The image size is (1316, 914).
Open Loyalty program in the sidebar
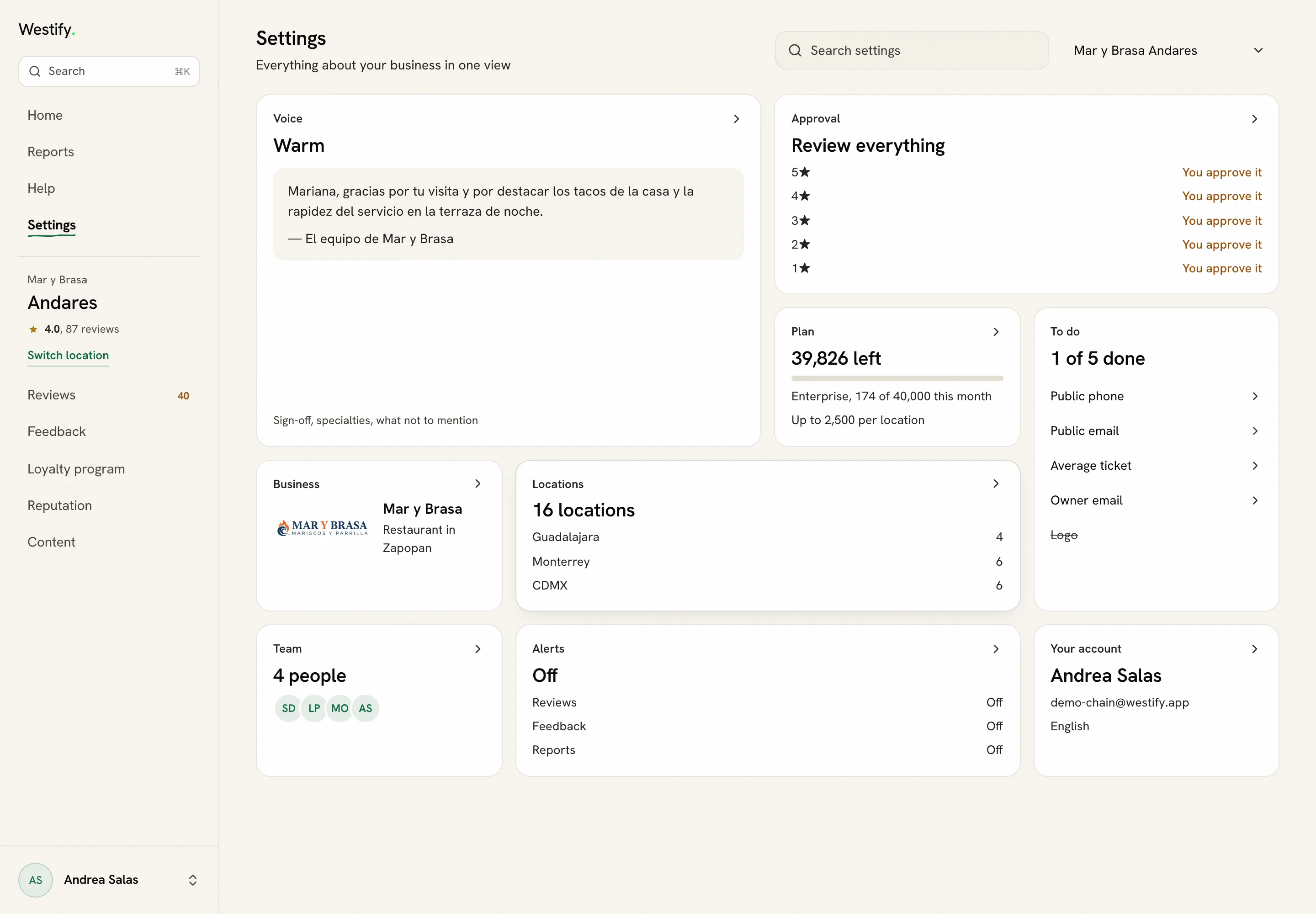tap(76, 469)
